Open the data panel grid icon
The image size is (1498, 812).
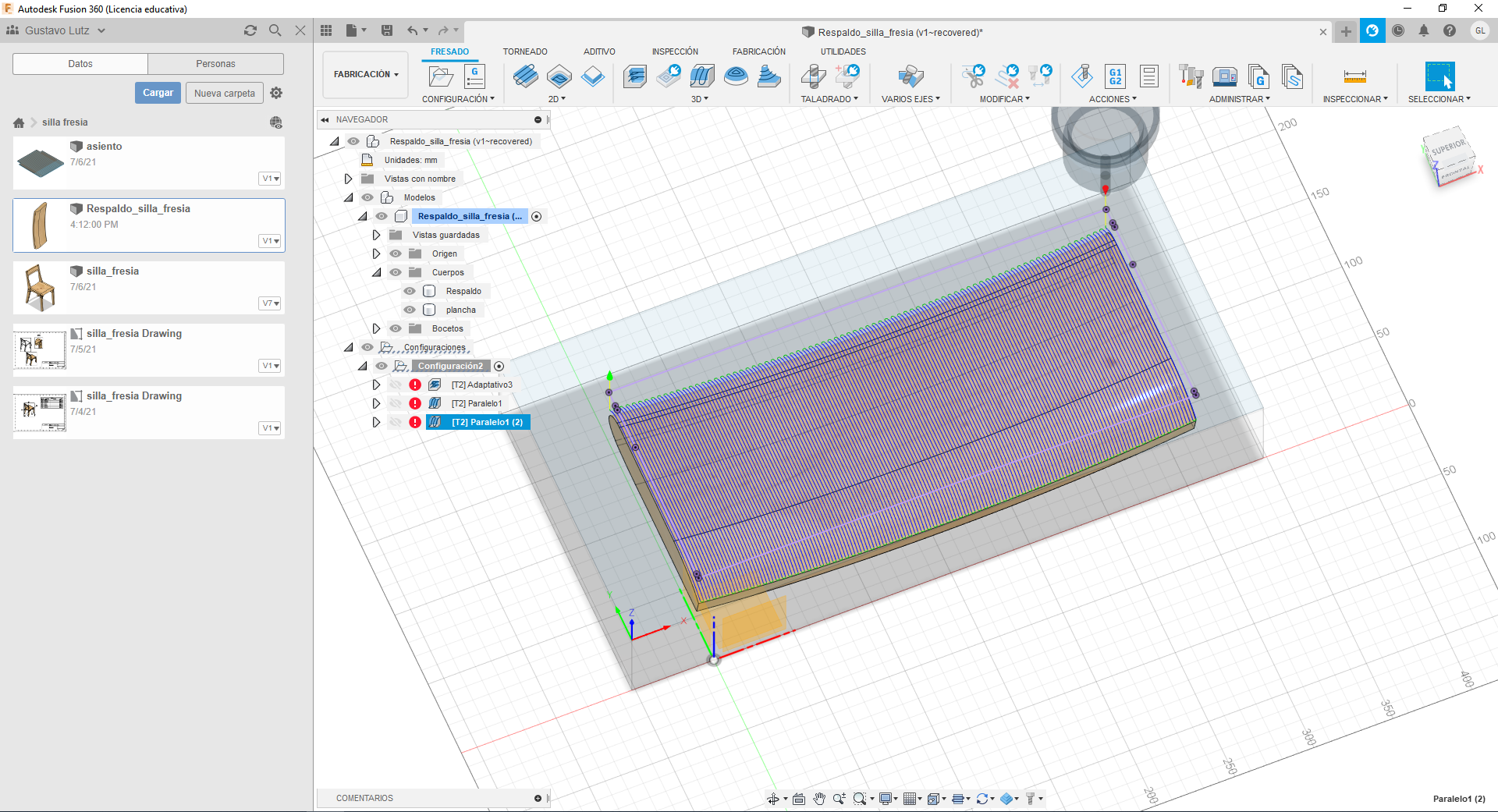(x=326, y=30)
